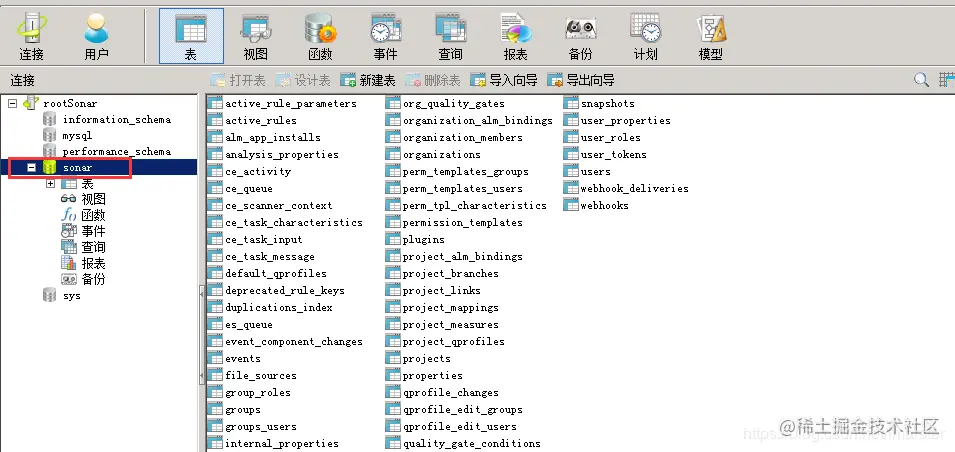Launch 导入向导 (Import Wizard)
This screenshot has height=452, width=955.
click(504, 80)
